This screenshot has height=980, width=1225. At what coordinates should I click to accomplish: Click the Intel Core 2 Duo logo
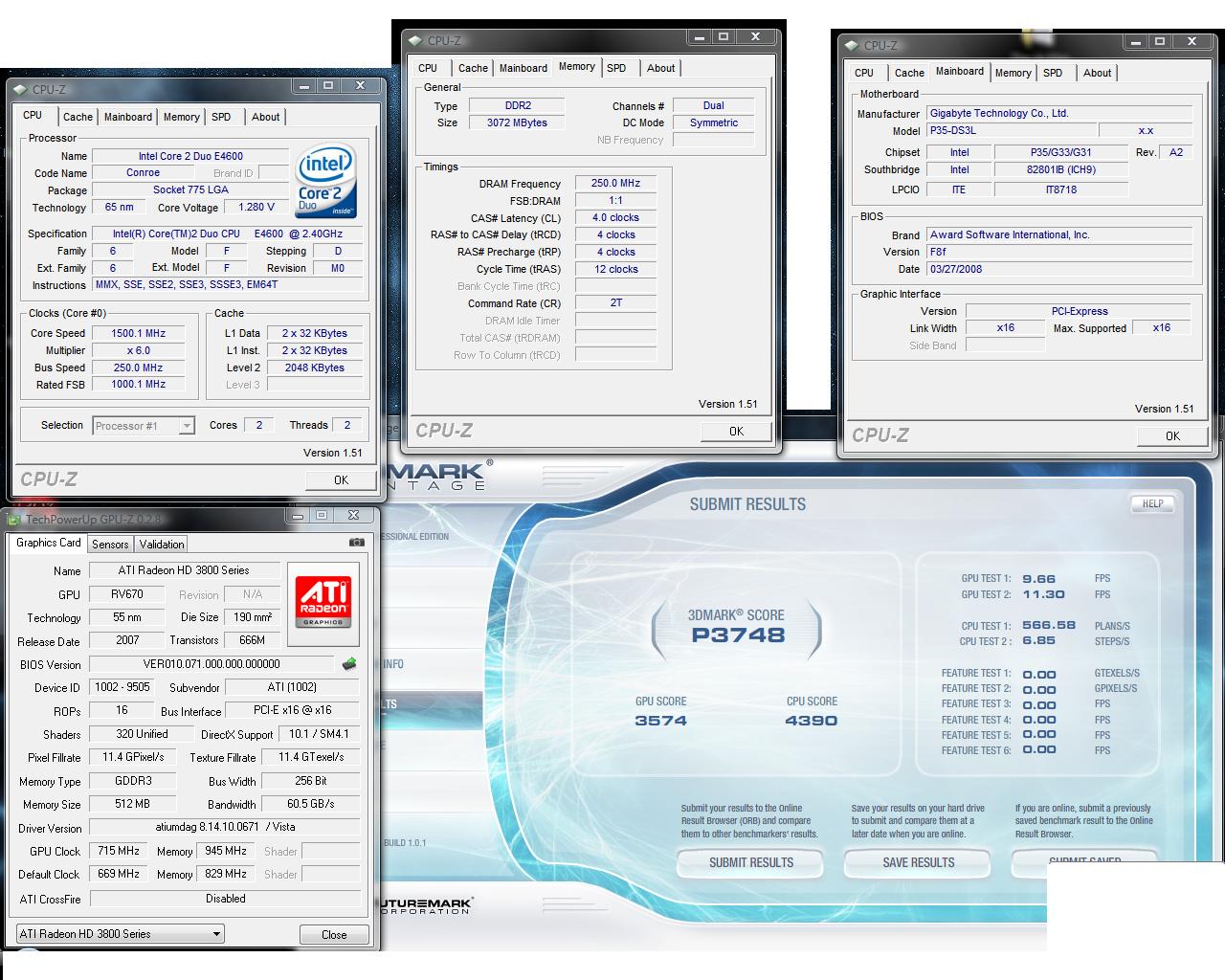point(325,180)
